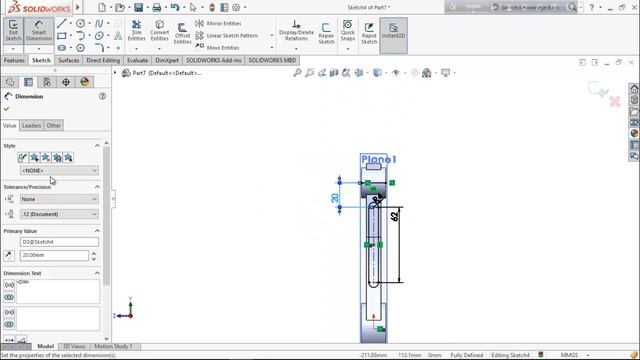640x360 pixels.
Task: Click Offset Entities tool
Action: (182, 33)
